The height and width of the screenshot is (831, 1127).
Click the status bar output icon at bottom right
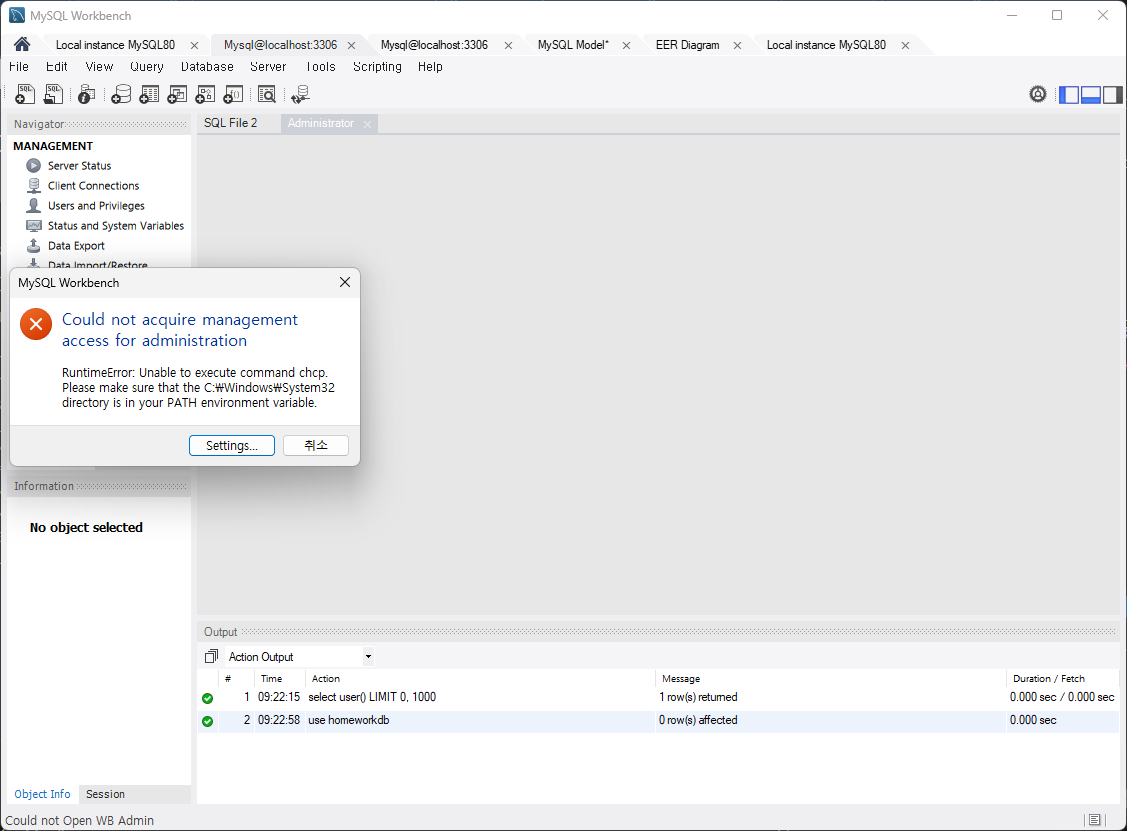tap(1095, 819)
